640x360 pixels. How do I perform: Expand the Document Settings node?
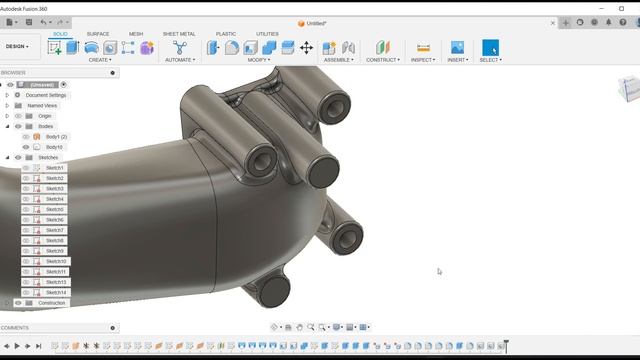point(7,95)
